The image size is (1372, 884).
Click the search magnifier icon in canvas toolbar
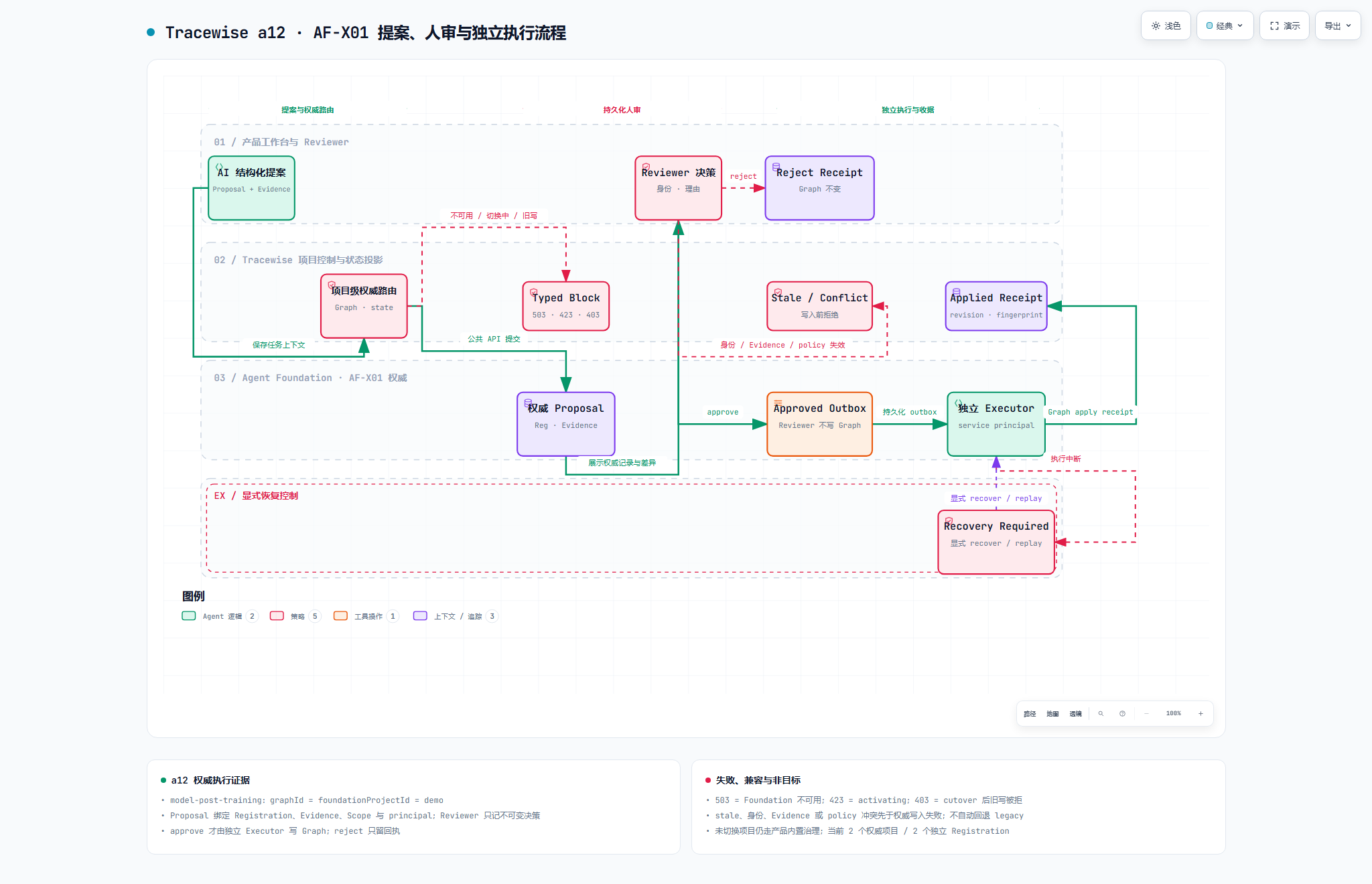(1101, 713)
